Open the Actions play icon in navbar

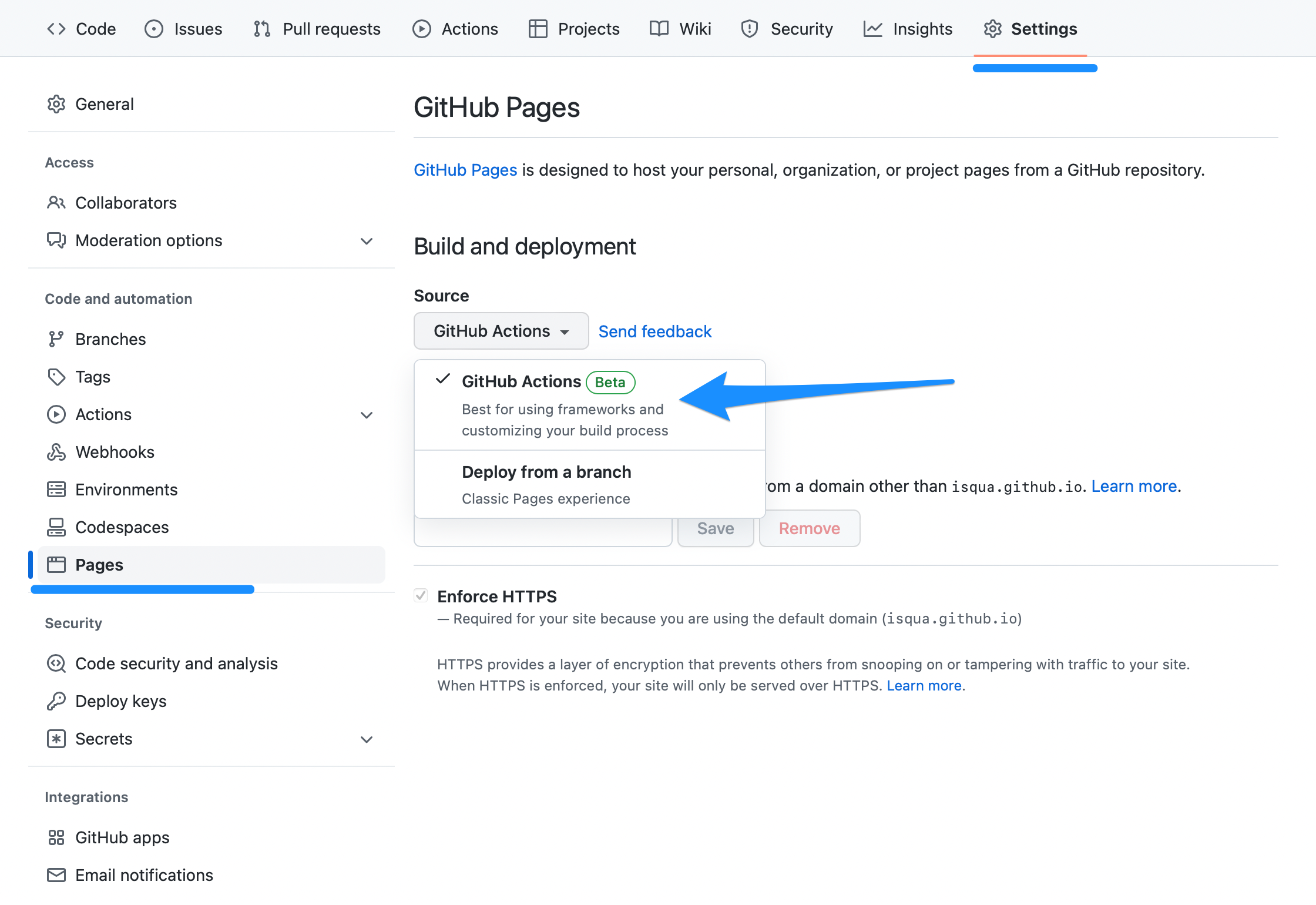click(x=421, y=28)
